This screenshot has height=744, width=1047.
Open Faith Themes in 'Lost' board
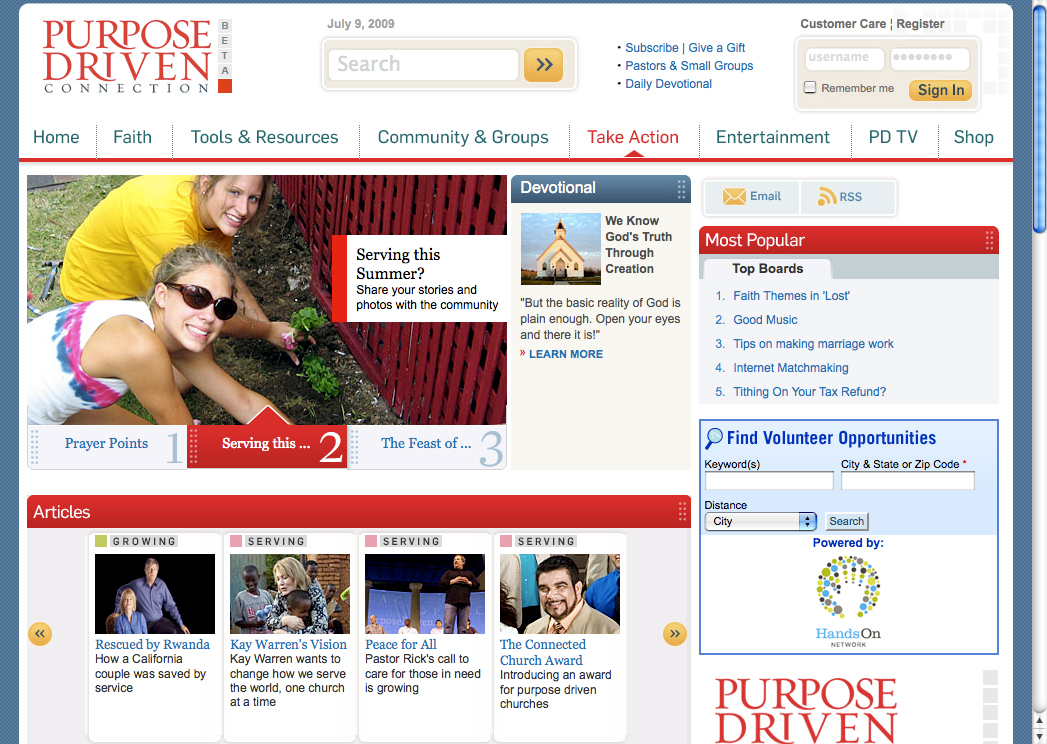pyautogui.click(x=791, y=296)
